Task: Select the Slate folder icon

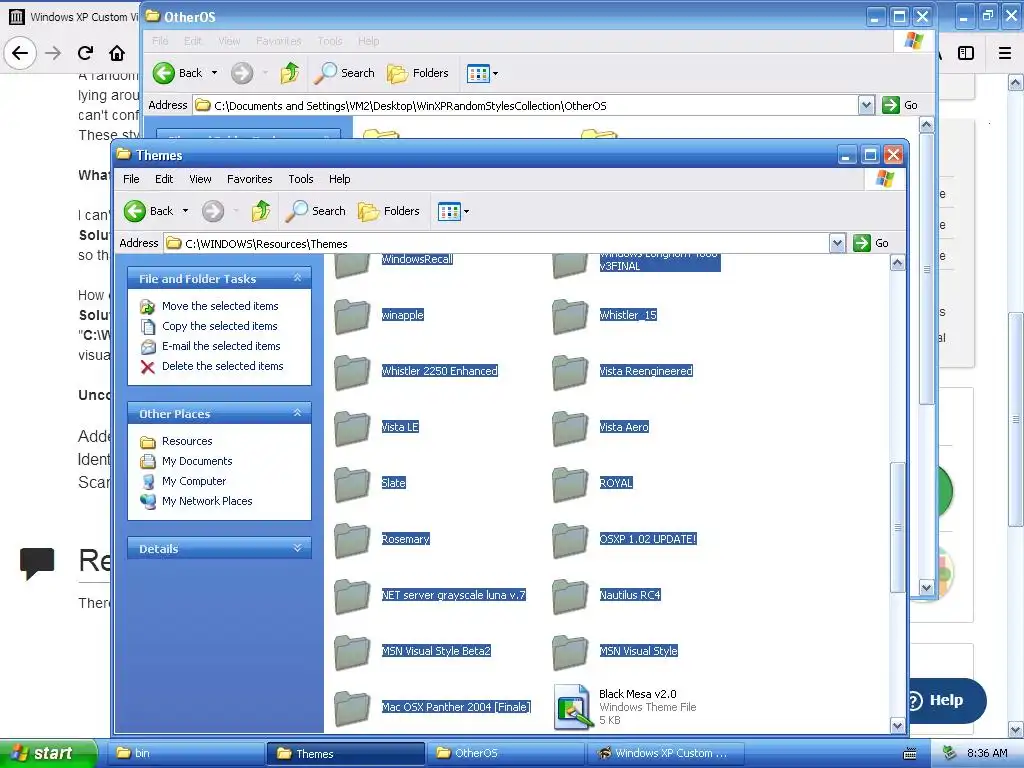Action: [352, 485]
